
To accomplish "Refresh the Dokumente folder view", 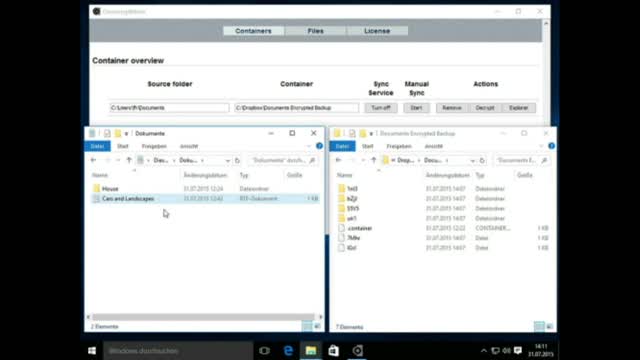I will (237, 161).
